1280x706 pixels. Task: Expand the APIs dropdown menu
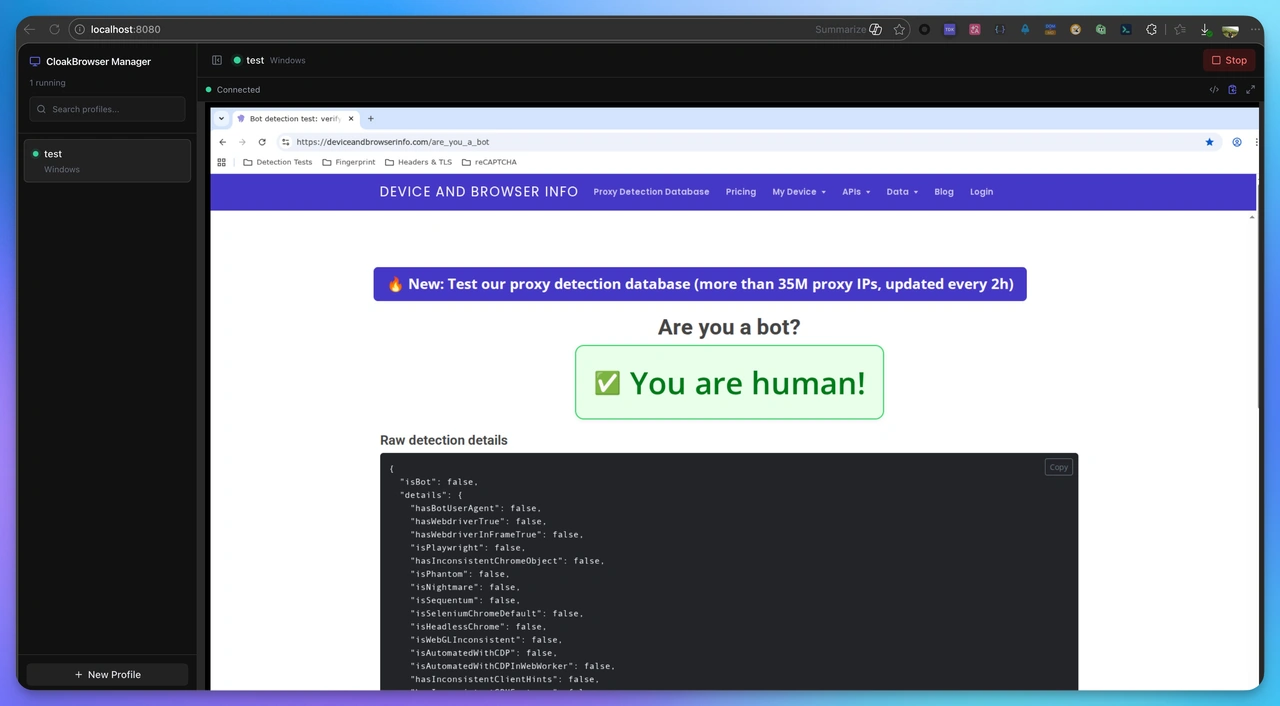coord(855,192)
